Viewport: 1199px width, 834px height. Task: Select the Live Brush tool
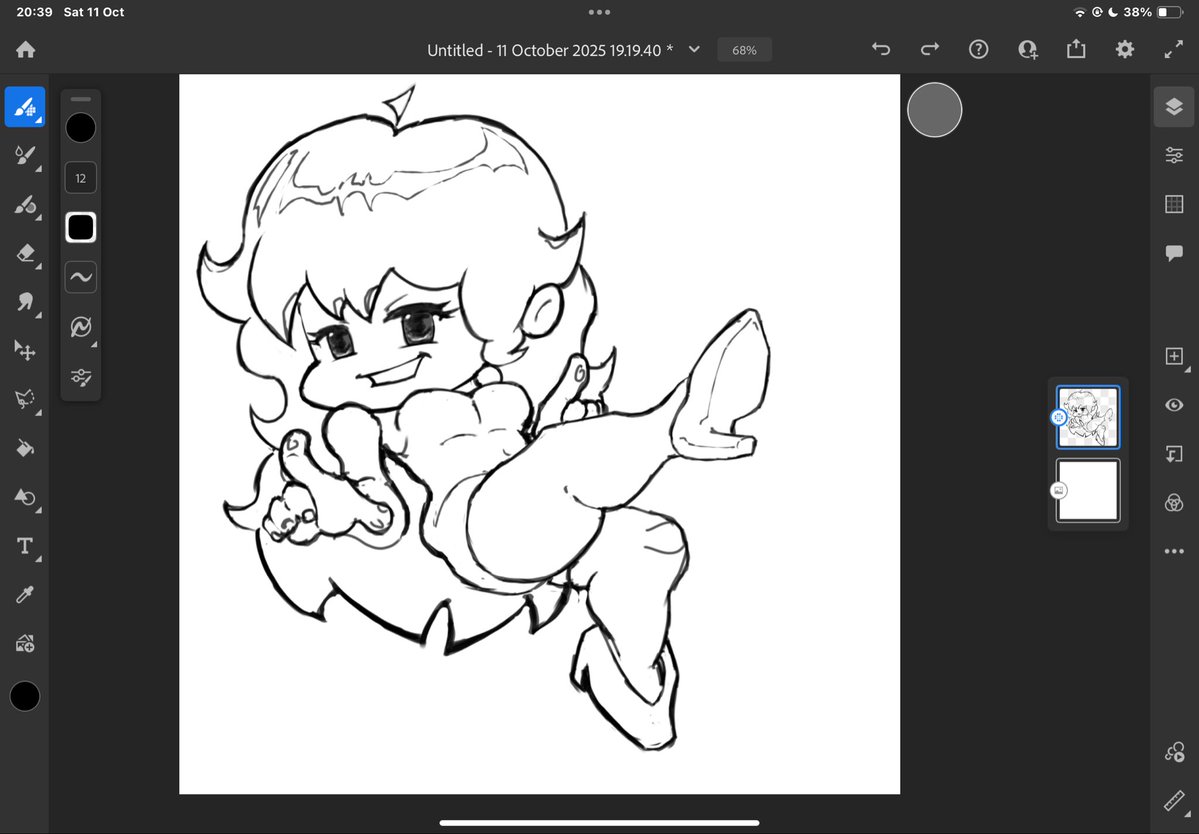[25, 156]
